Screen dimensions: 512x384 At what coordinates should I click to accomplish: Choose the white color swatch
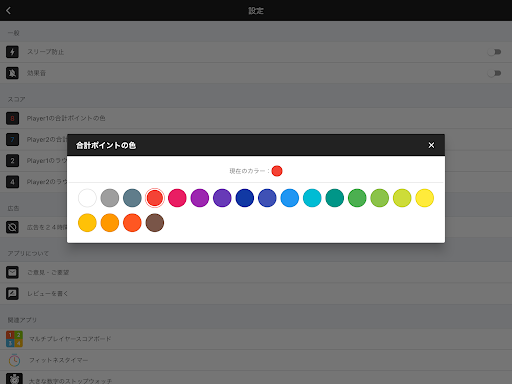(87, 198)
